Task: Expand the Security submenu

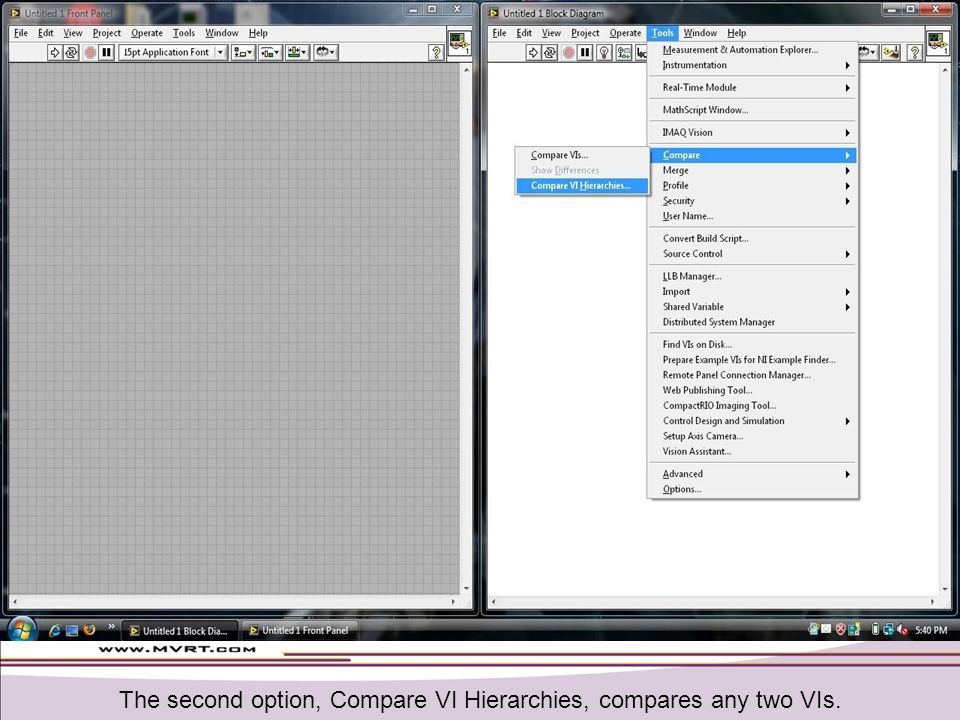Action: 752,201
